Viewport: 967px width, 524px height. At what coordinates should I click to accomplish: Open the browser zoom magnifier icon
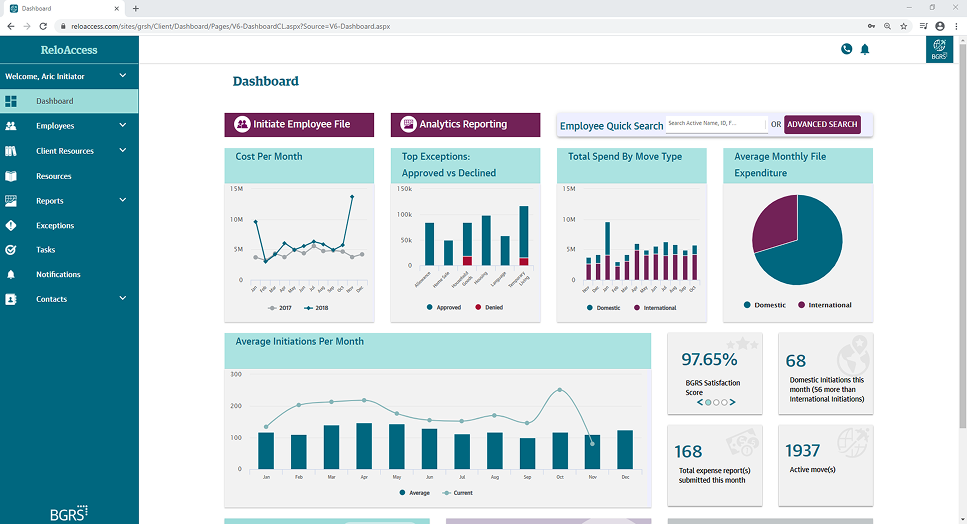click(887, 26)
